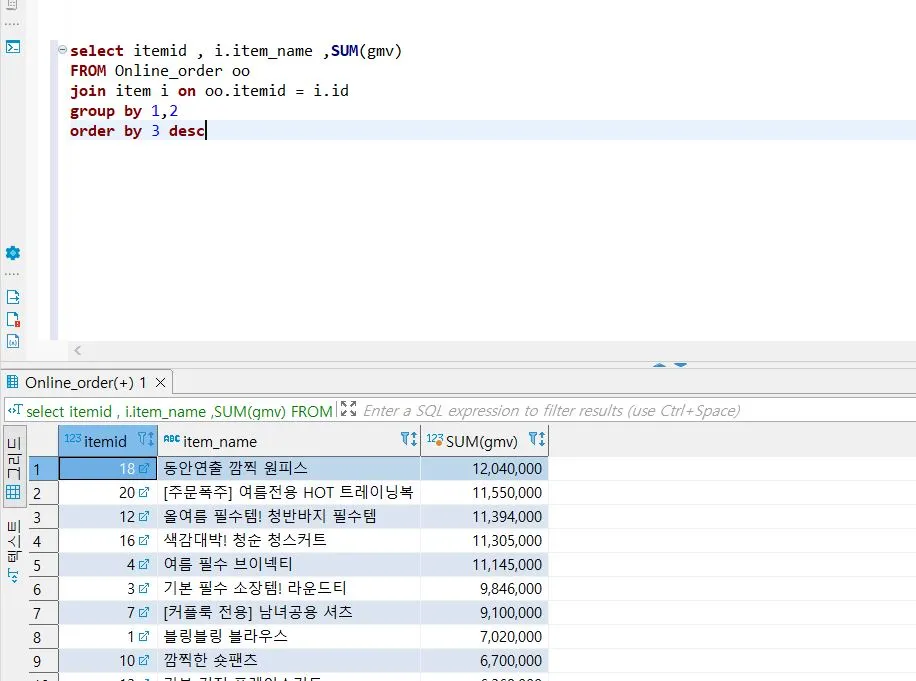
Task: Click the item_name column filter/sort icon
Action: (409, 439)
